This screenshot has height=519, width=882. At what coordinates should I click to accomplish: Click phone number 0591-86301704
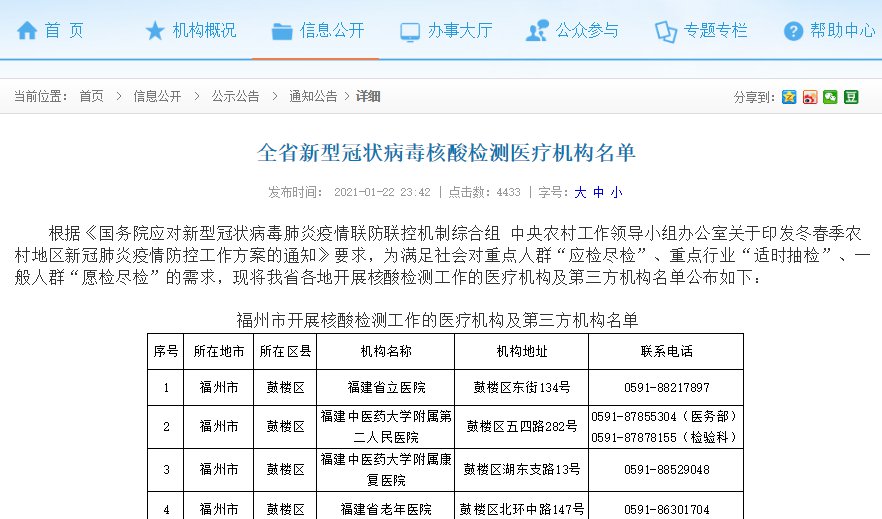click(667, 509)
